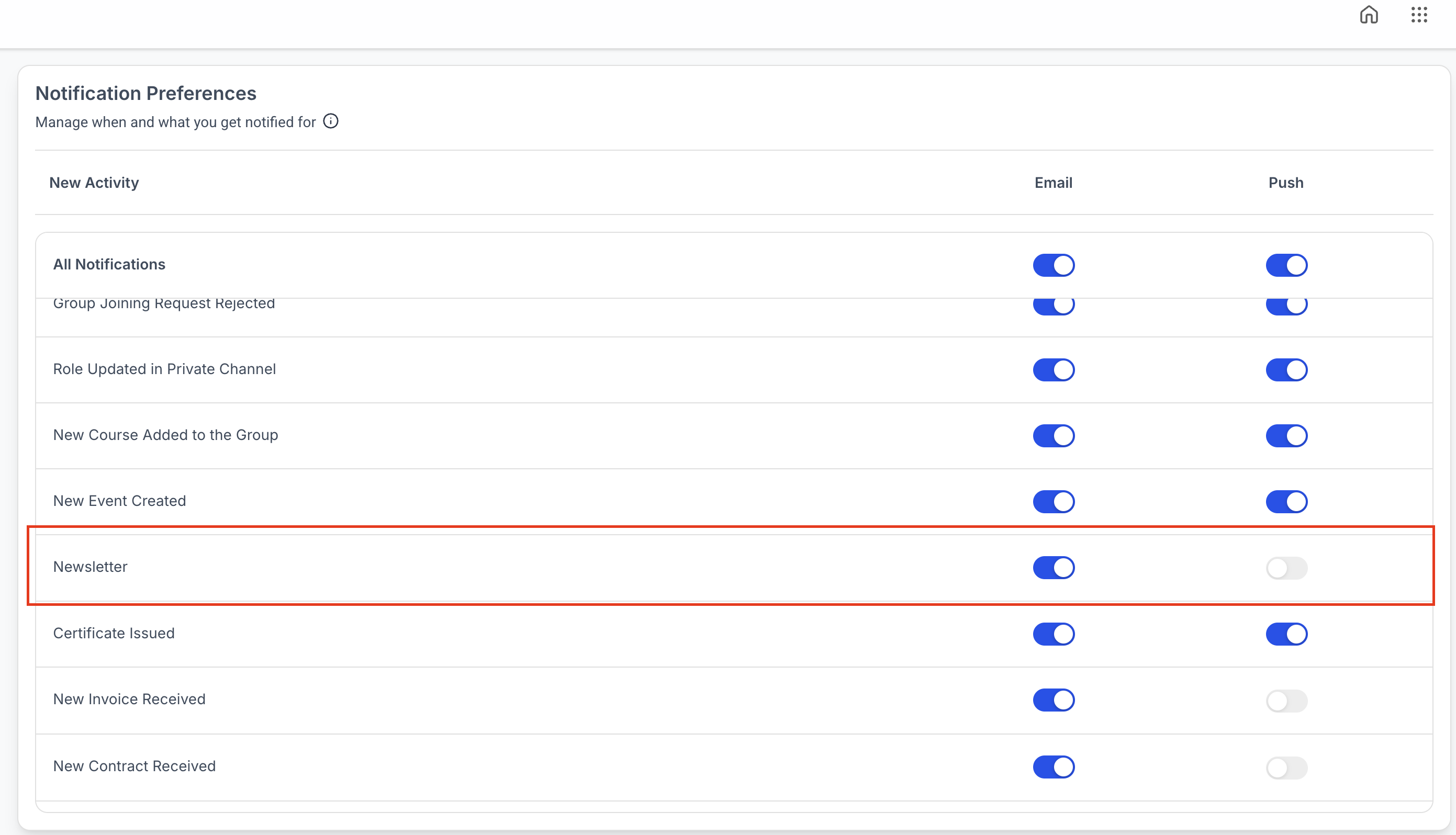Open the apps grid menu icon
The width and height of the screenshot is (1456, 835).
[x=1419, y=15]
